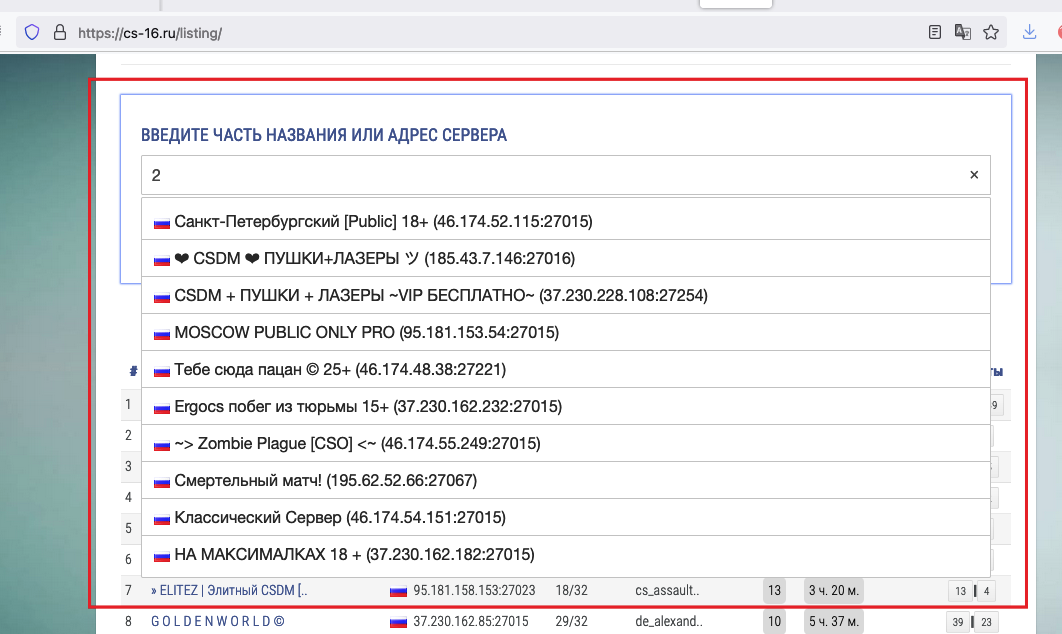The width and height of the screenshot is (1062, 634).
Task: Select Санкт-Петербургский [Public] 18+ suggestion
Action: 566,221
